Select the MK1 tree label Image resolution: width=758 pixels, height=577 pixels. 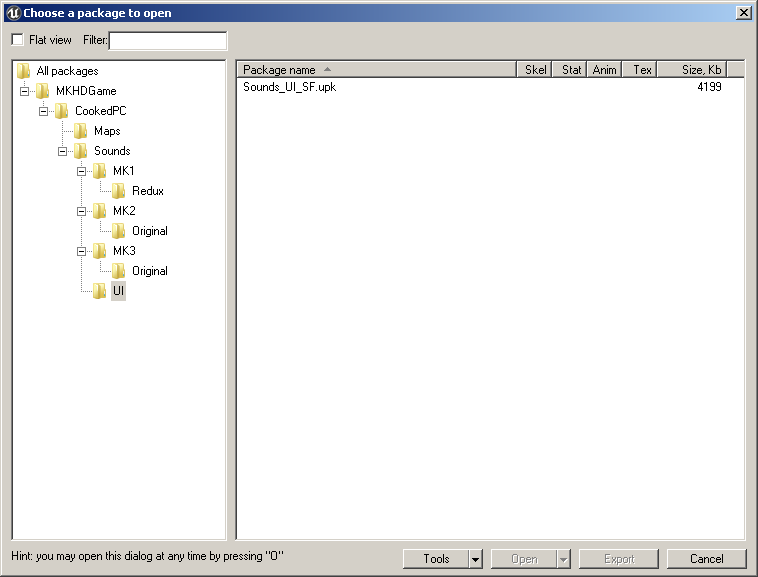(124, 171)
